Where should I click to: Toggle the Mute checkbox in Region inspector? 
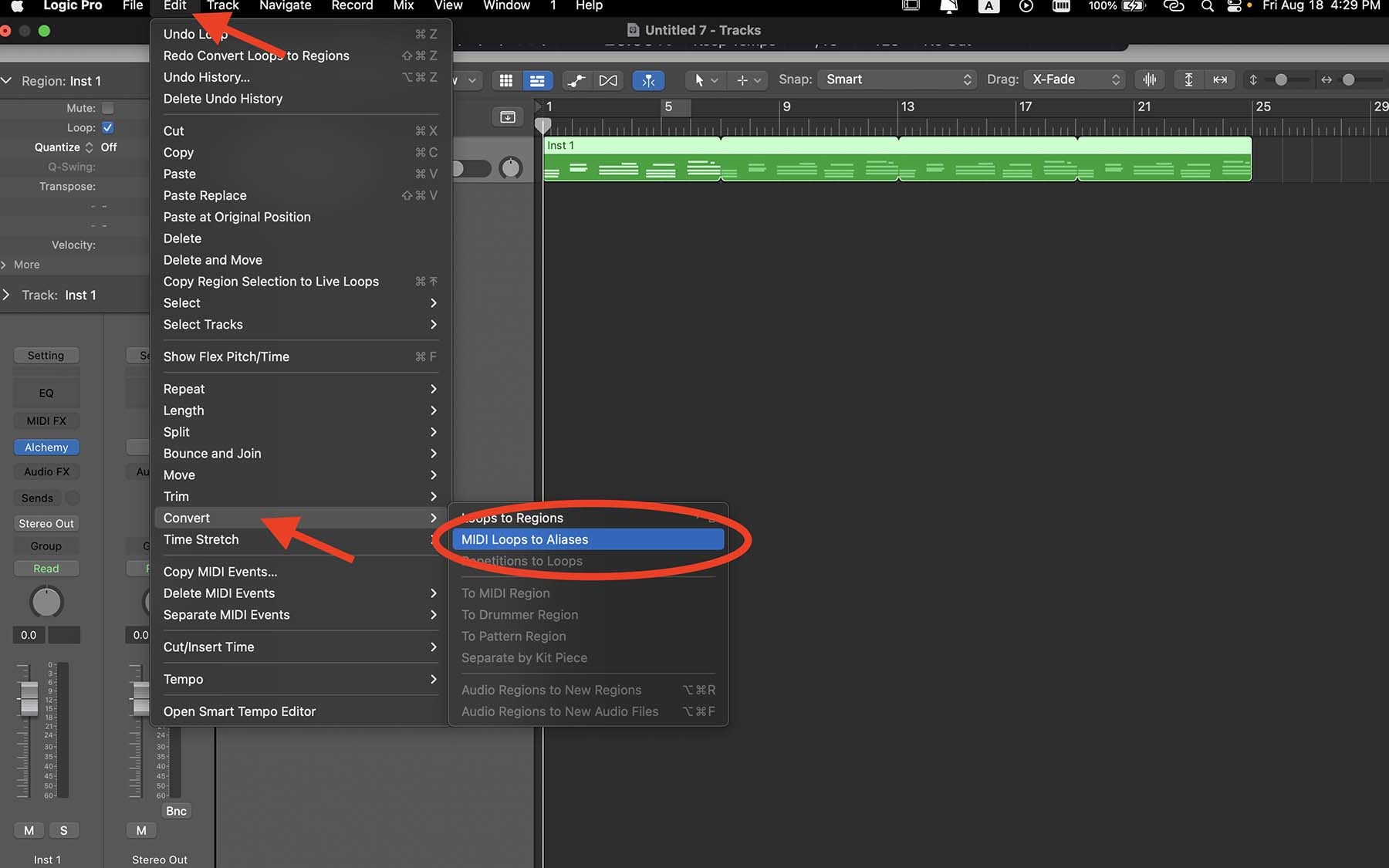pyautogui.click(x=108, y=108)
